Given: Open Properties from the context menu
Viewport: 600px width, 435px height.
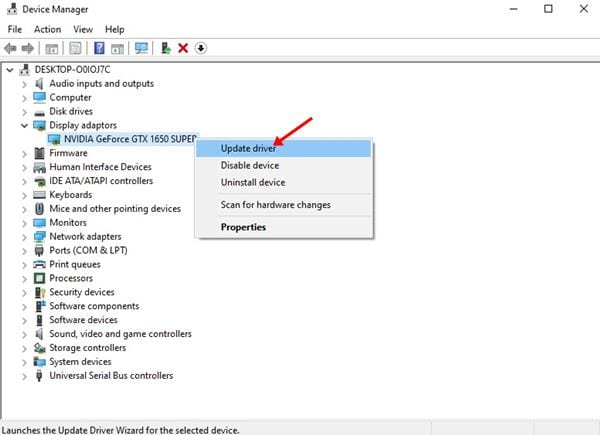Looking at the screenshot, I should (x=284, y=227).
